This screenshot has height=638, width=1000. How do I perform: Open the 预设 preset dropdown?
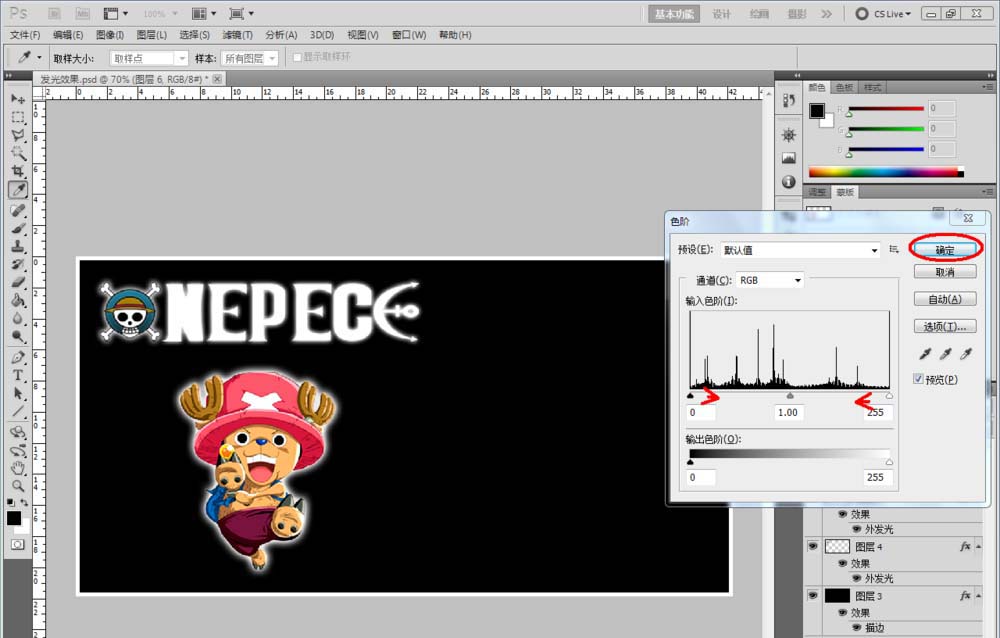pyautogui.click(x=800, y=250)
